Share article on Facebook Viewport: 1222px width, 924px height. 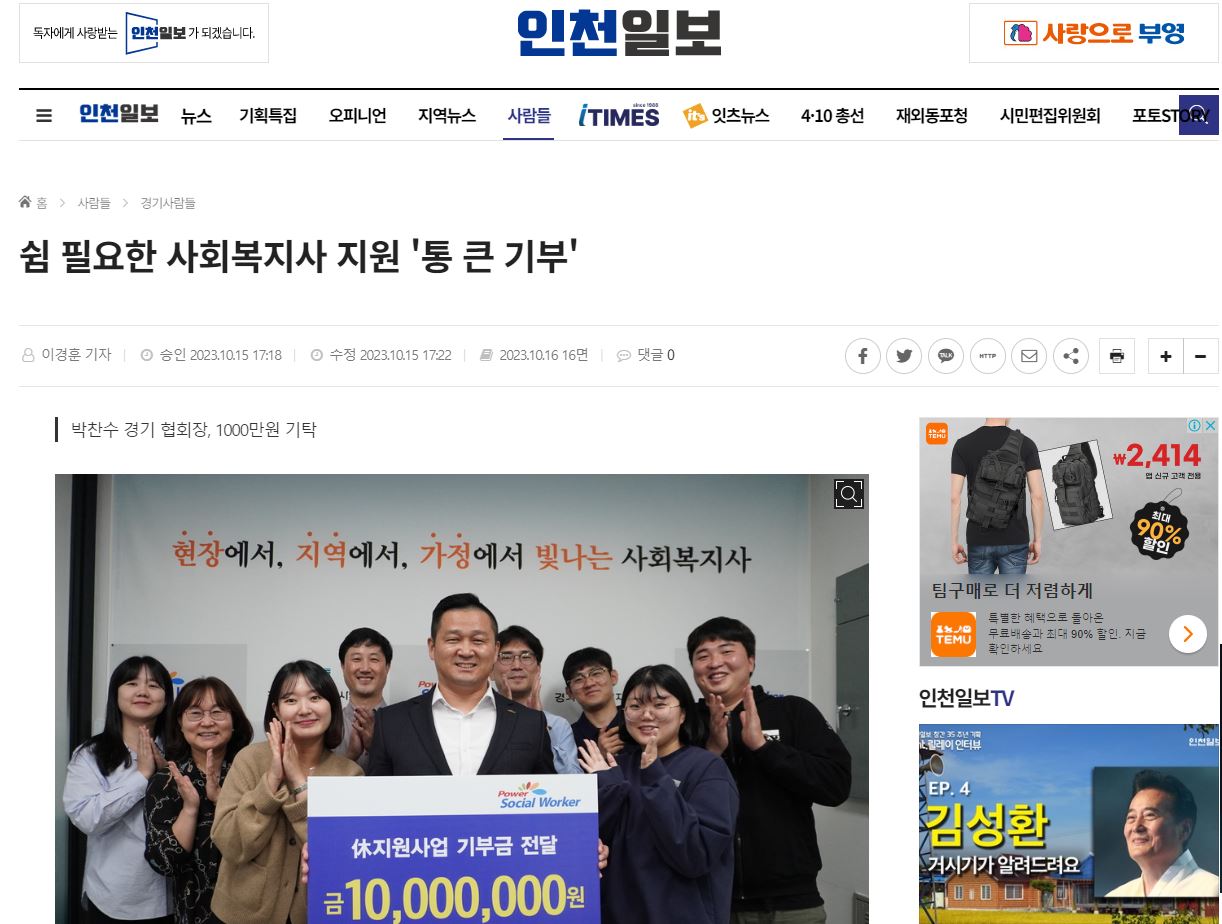pyautogui.click(x=862, y=356)
